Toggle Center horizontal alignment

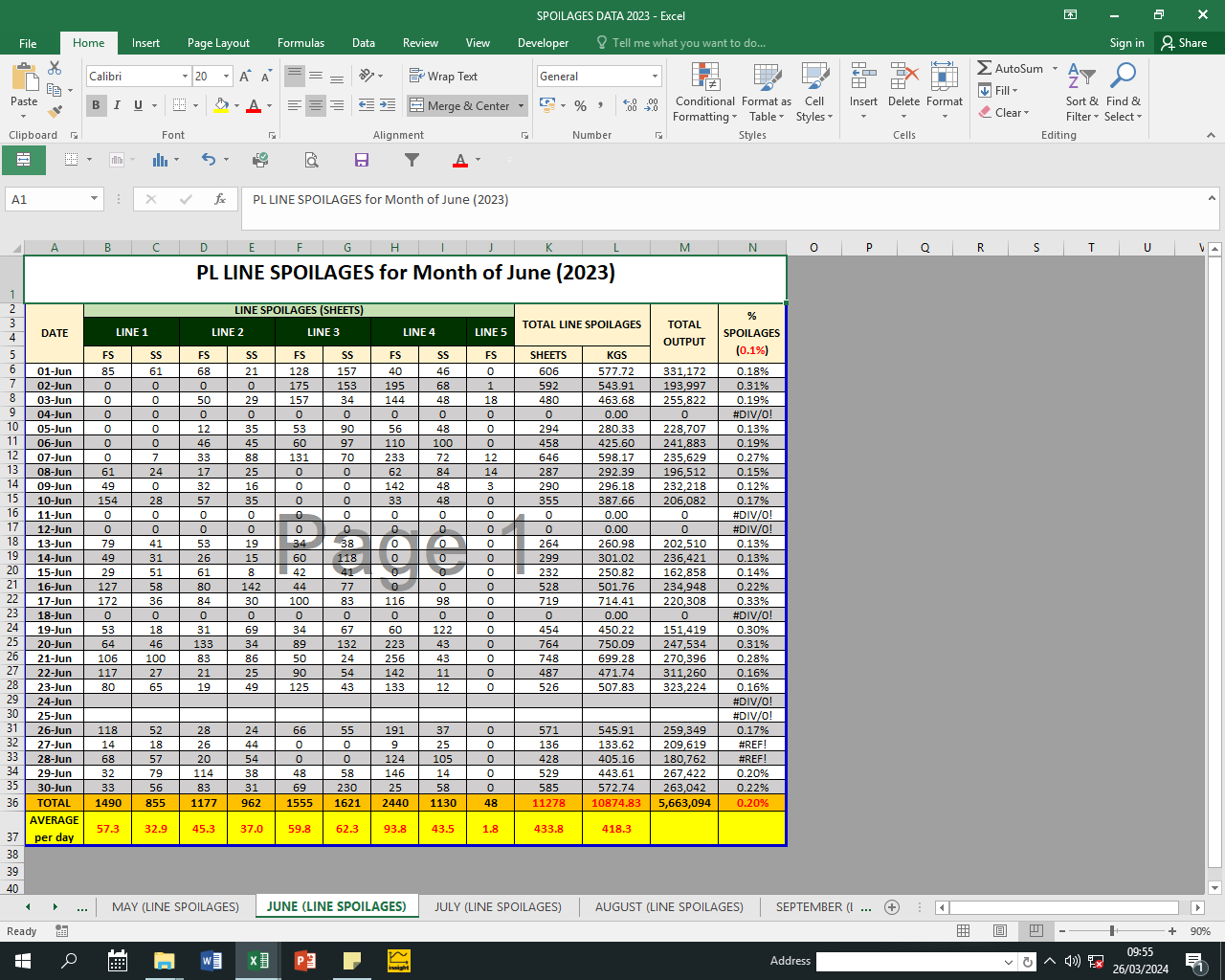click(316, 105)
